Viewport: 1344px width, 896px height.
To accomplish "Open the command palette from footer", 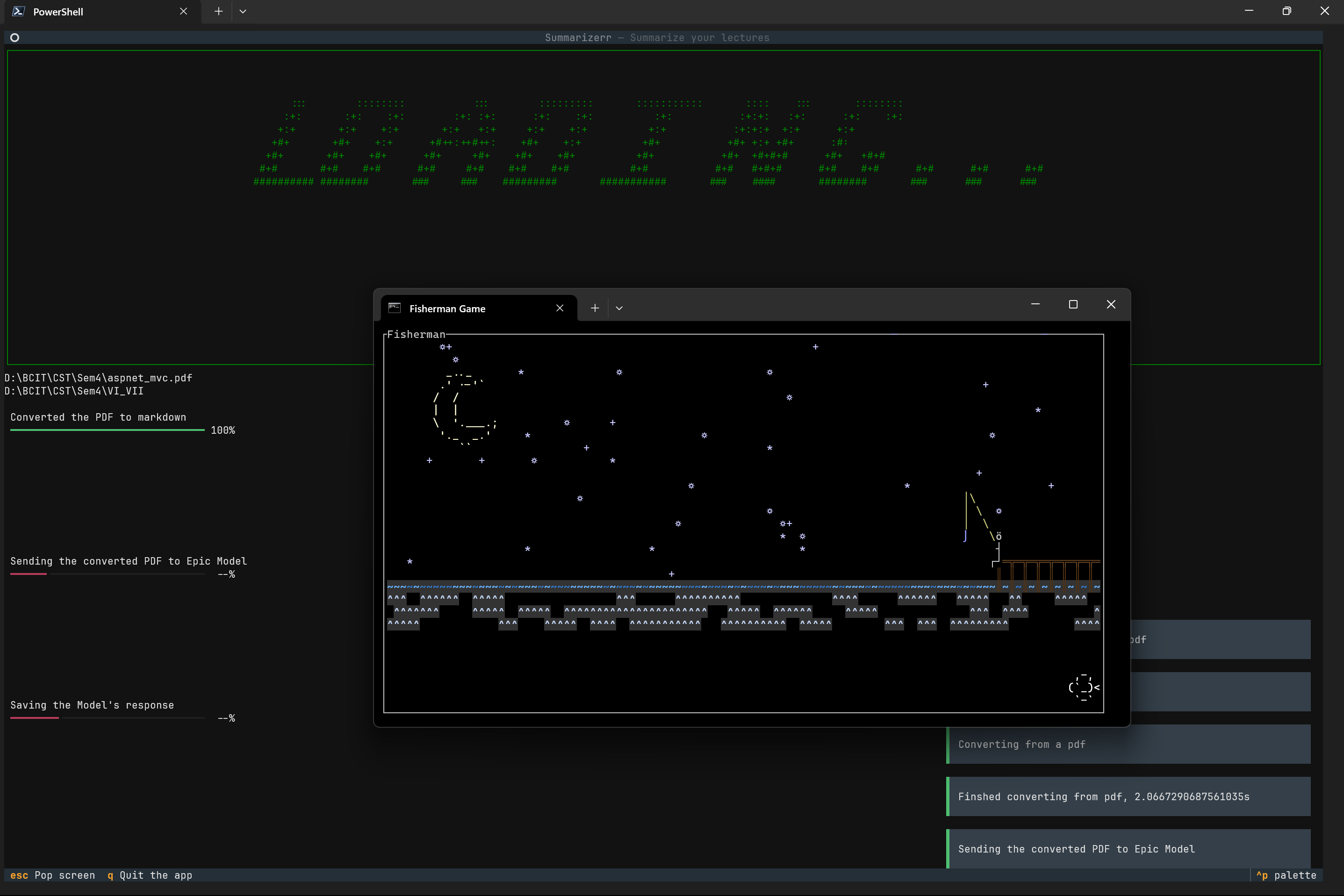I will coord(1287,875).
